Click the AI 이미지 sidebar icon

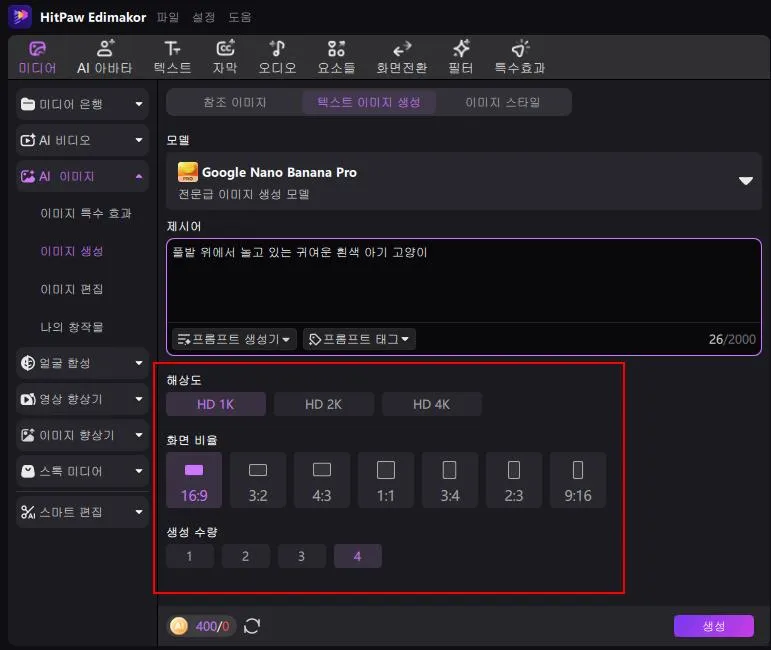pyautogui.click(x=28, y=176)
